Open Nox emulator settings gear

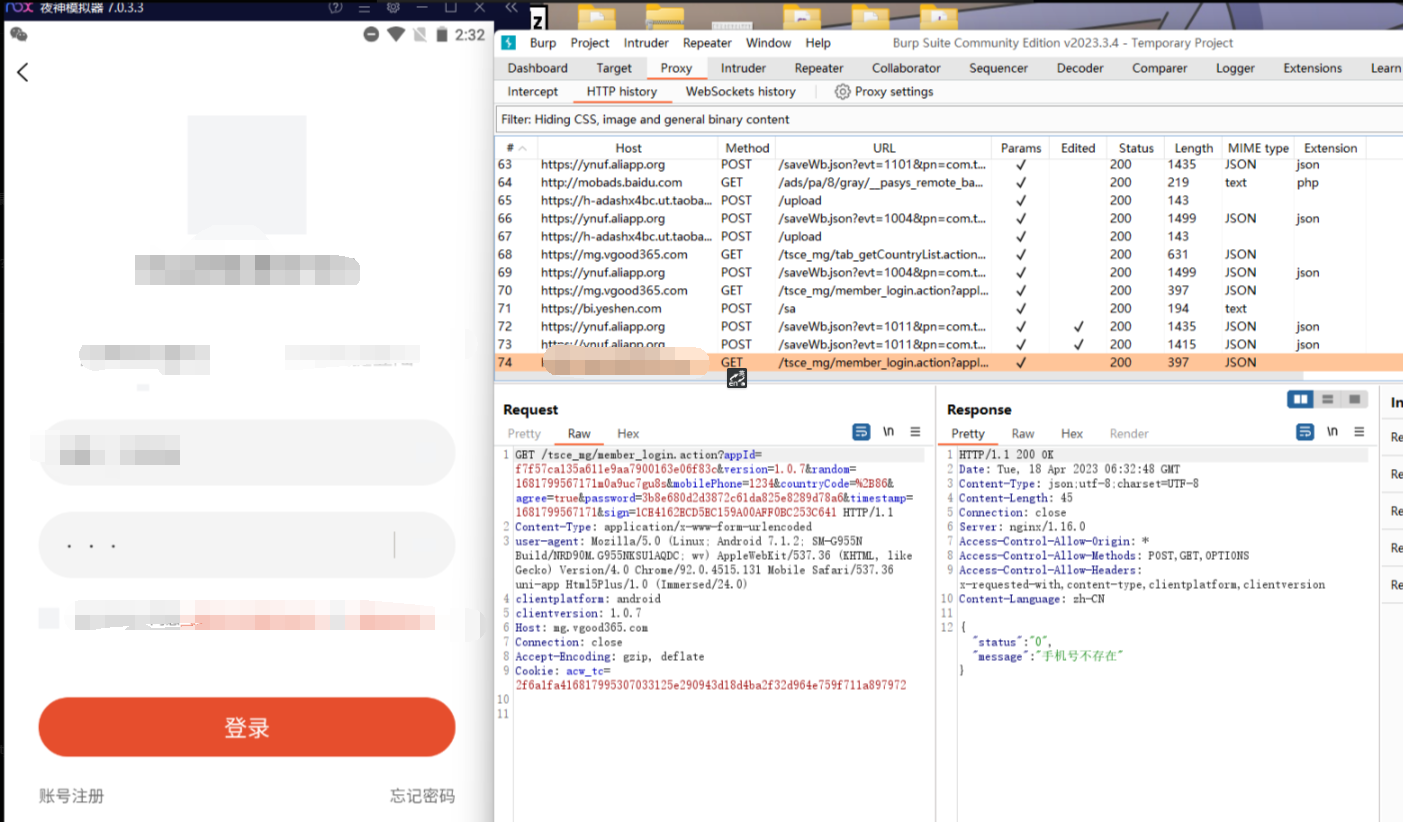coord(393,7)
